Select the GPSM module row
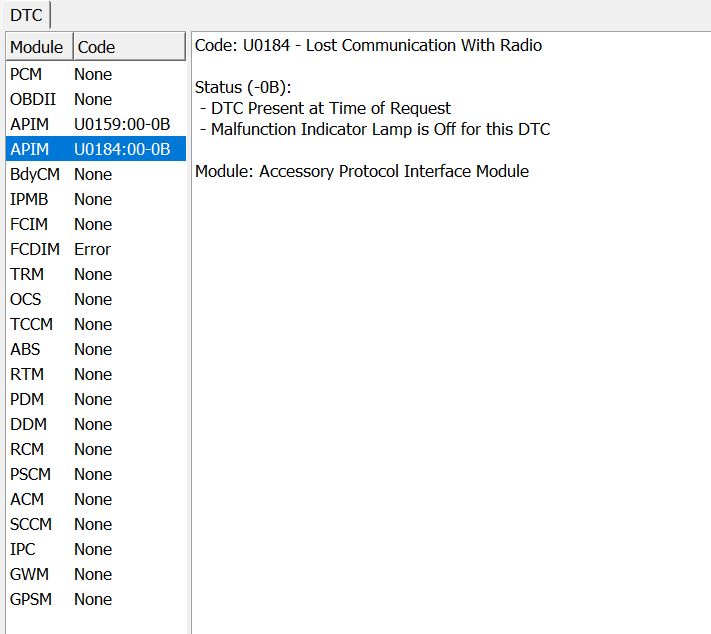This screenshot has height=634, width=711. click(x=96, y=599)
